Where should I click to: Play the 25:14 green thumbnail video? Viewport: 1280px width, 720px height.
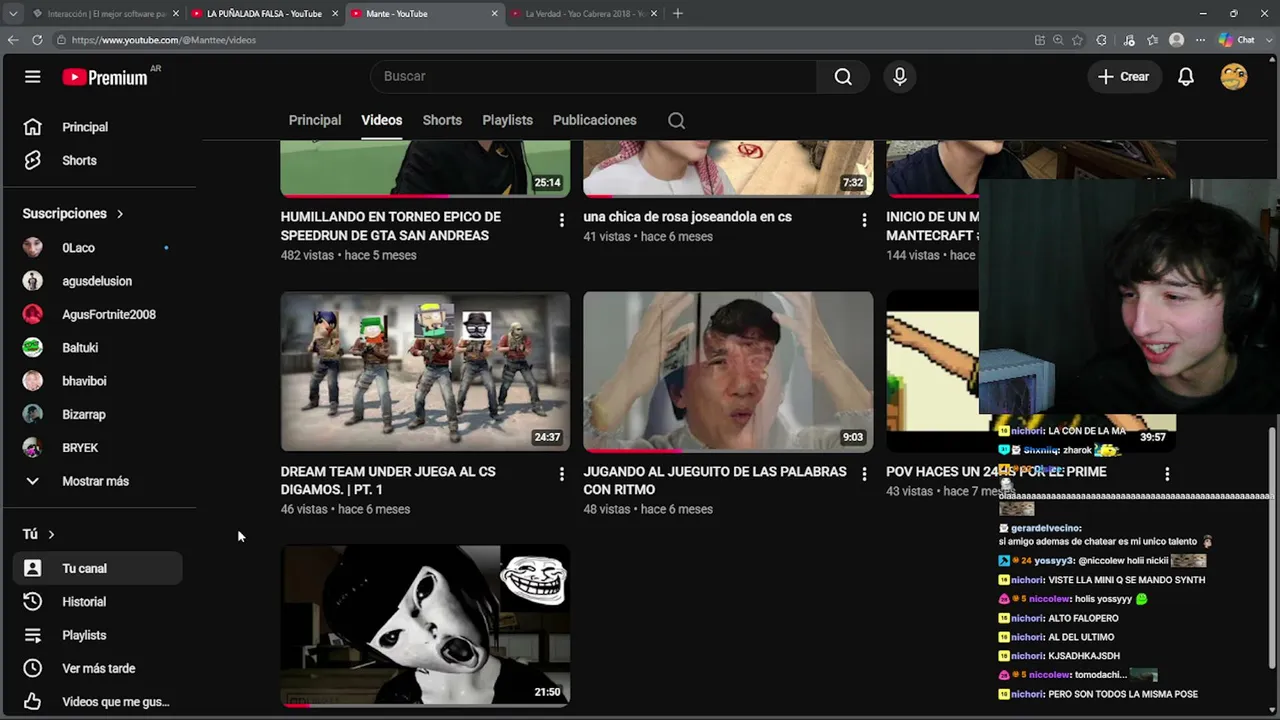click(425, 168)
